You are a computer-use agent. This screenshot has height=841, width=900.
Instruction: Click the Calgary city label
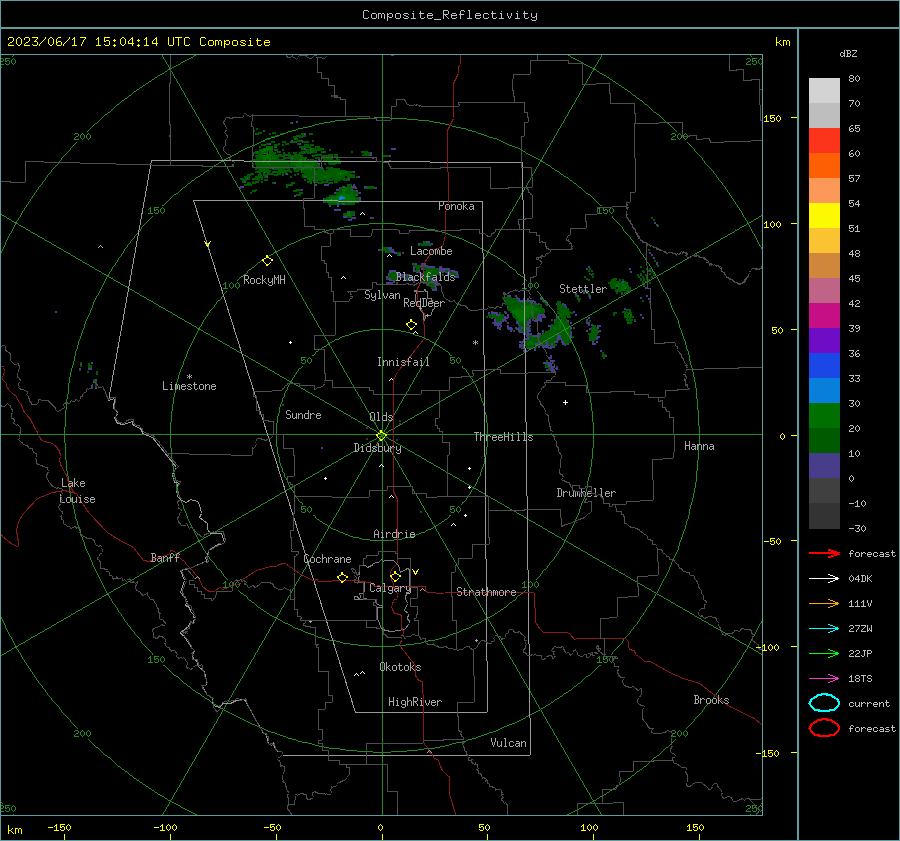point(390,588)
